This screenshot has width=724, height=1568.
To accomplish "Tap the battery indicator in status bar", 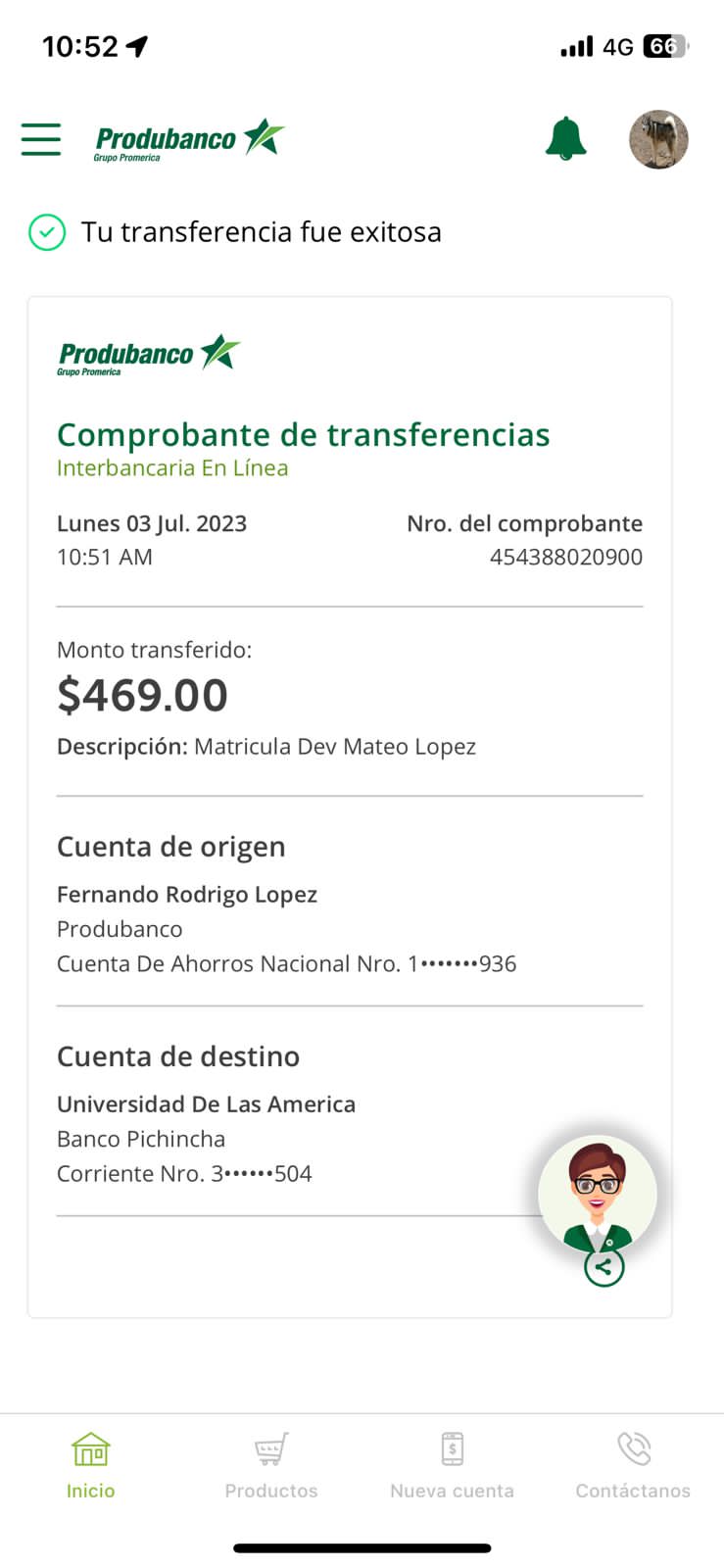I will [665, 46].
